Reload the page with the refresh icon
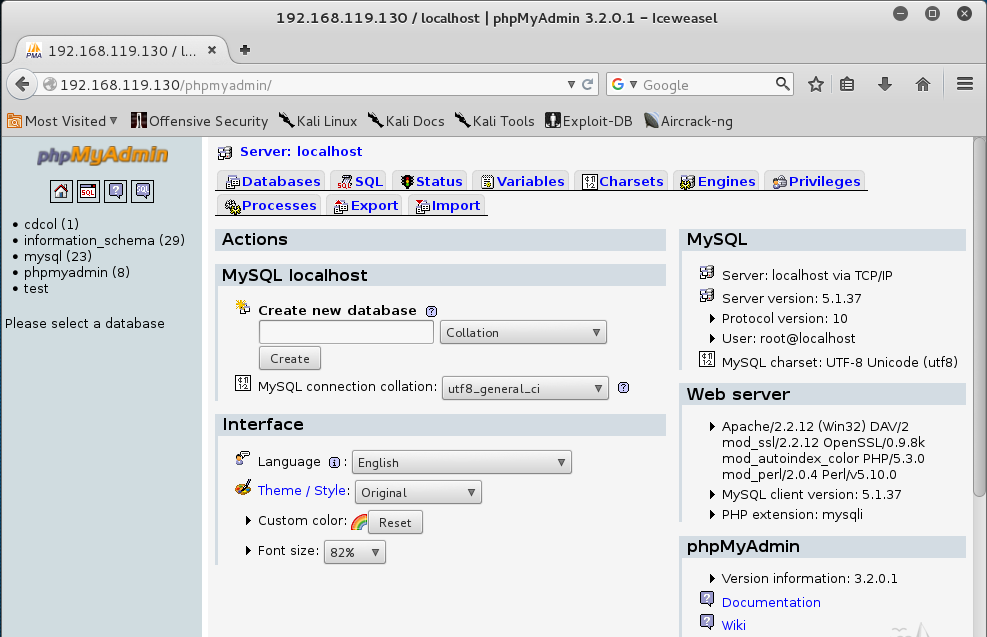Image resolution: width=987 pixels, height=637 pixels. 587,84
